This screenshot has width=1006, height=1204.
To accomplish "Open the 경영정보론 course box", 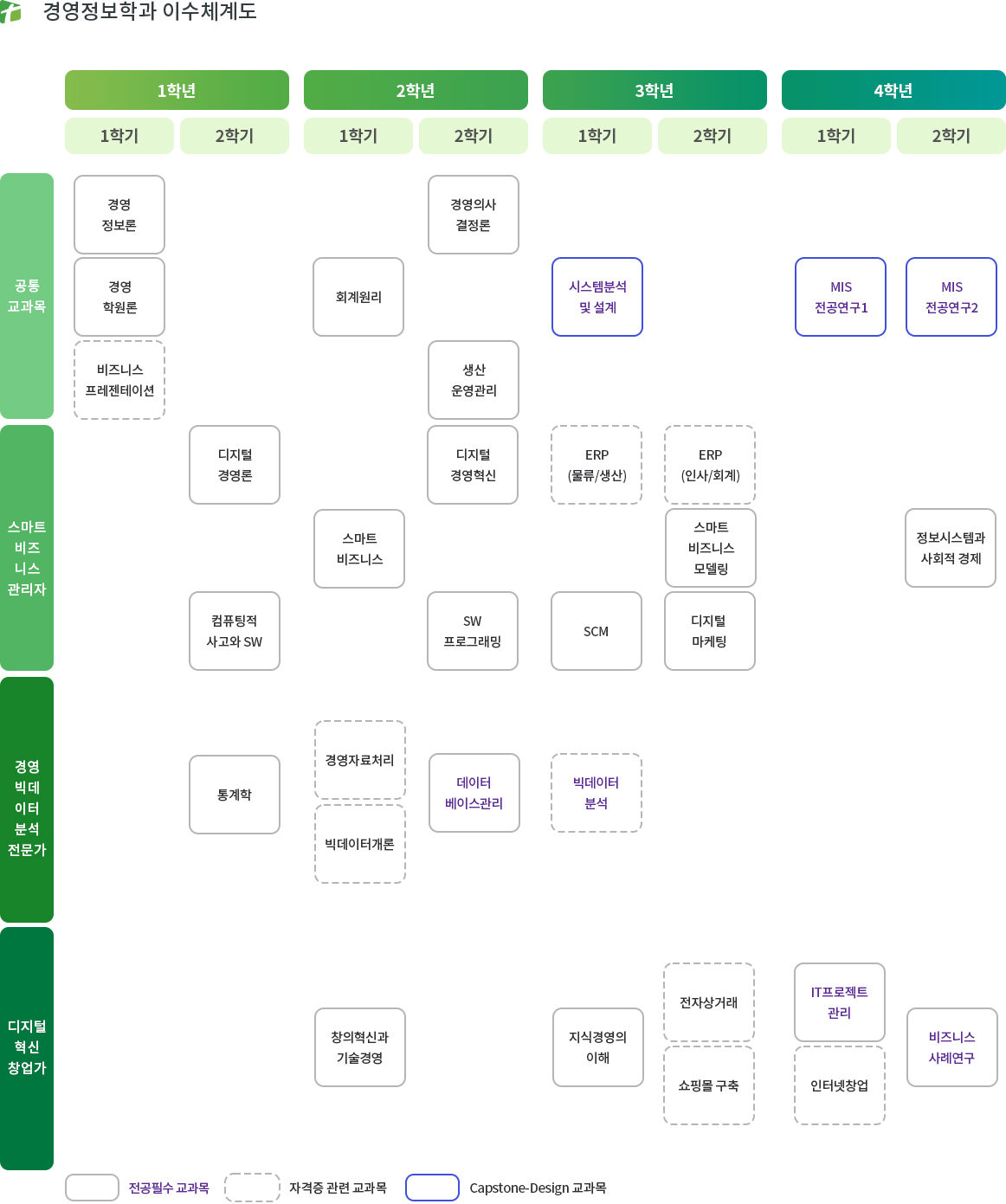I will tap(119, 215).
